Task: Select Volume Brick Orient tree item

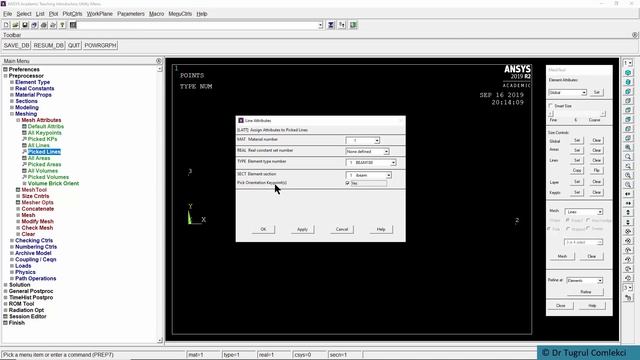Action: 53,184
